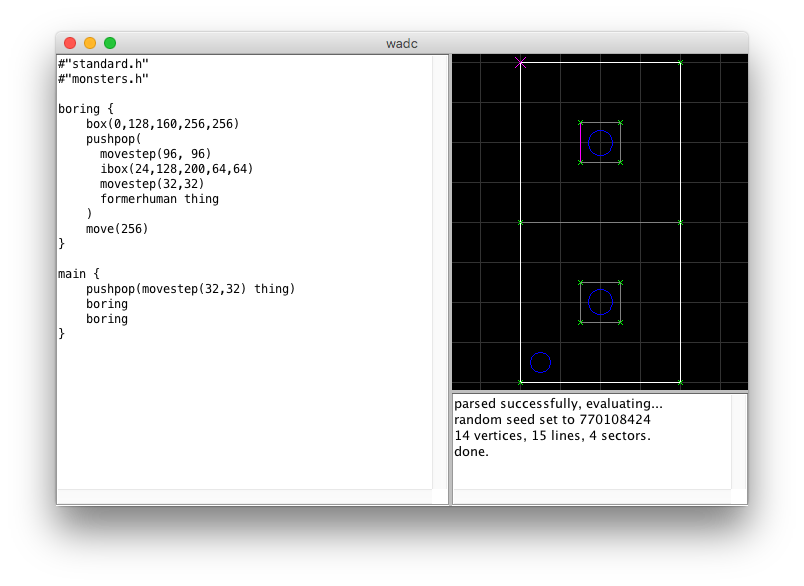The image size is (804, 586).
Task: Click the "14 vertices, 15 lines" output line
Action: (x=553, y=436)
